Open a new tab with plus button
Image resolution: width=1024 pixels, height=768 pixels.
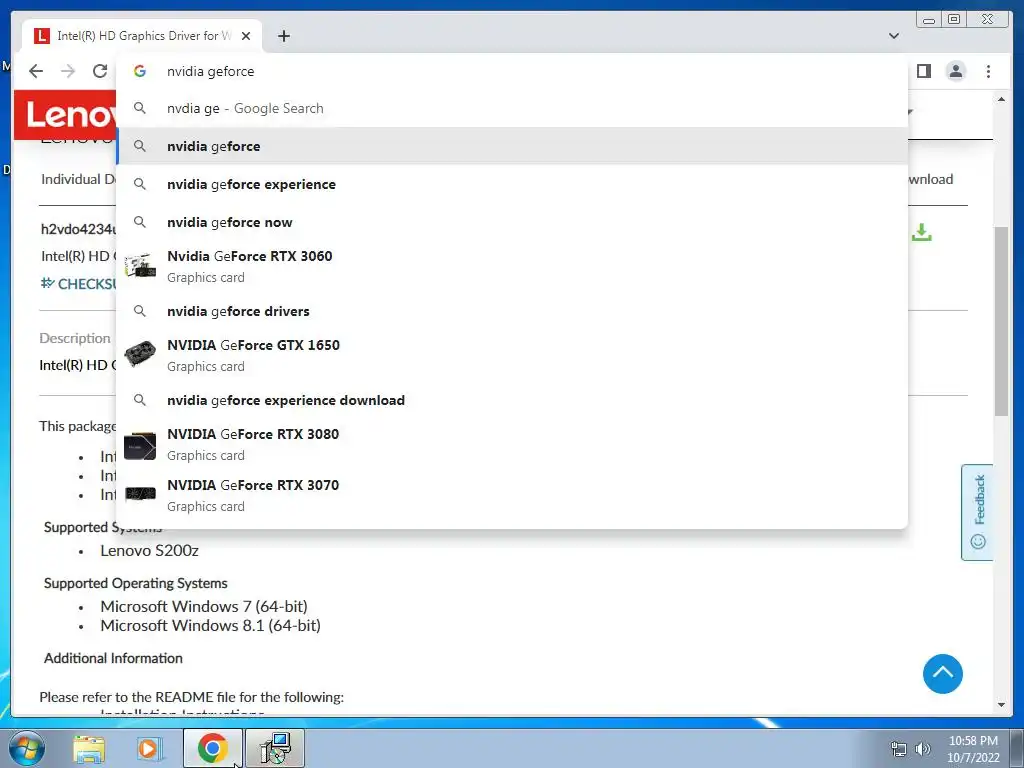283,36
